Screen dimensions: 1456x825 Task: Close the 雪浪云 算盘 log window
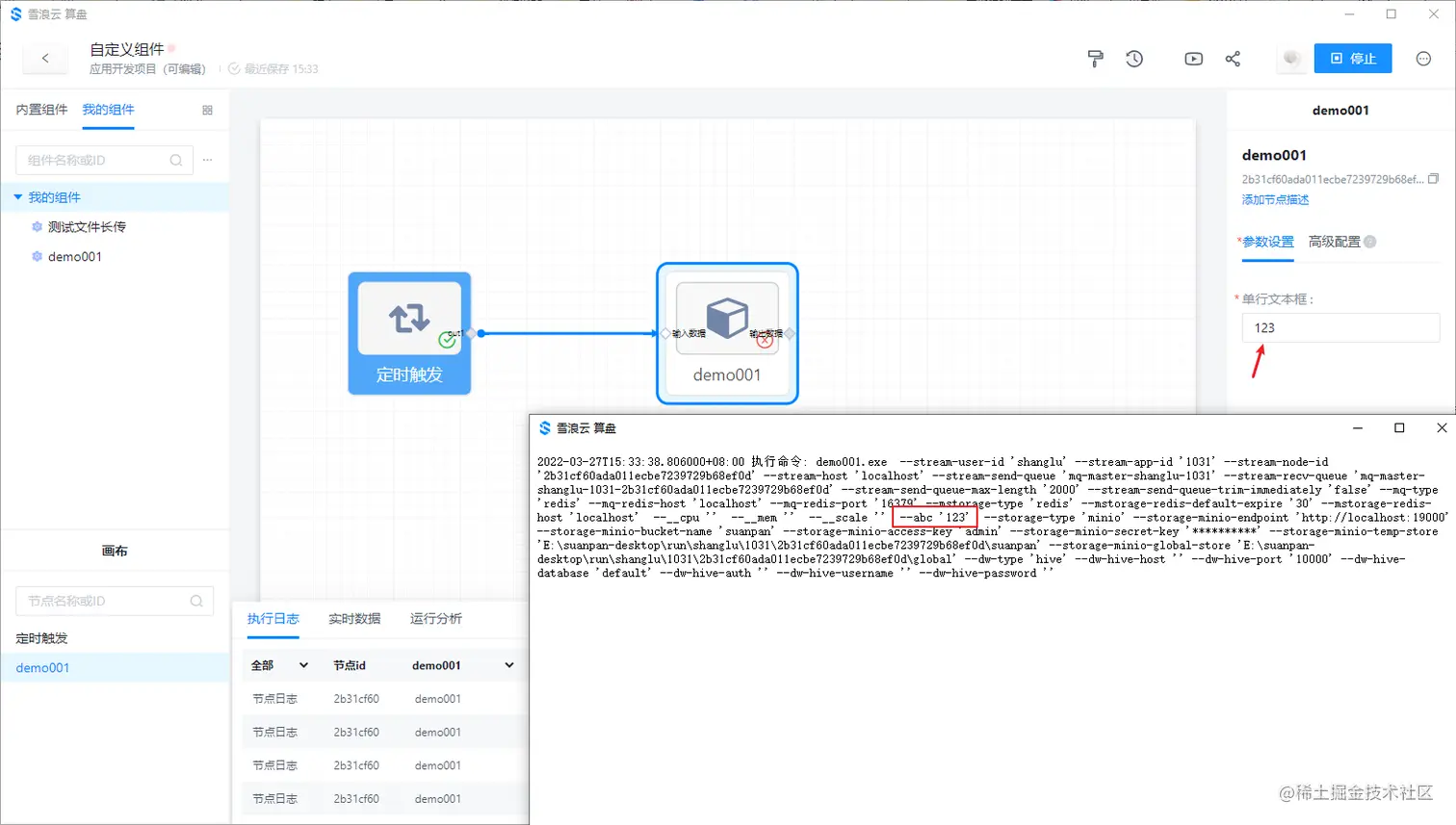click(1442, 428)
